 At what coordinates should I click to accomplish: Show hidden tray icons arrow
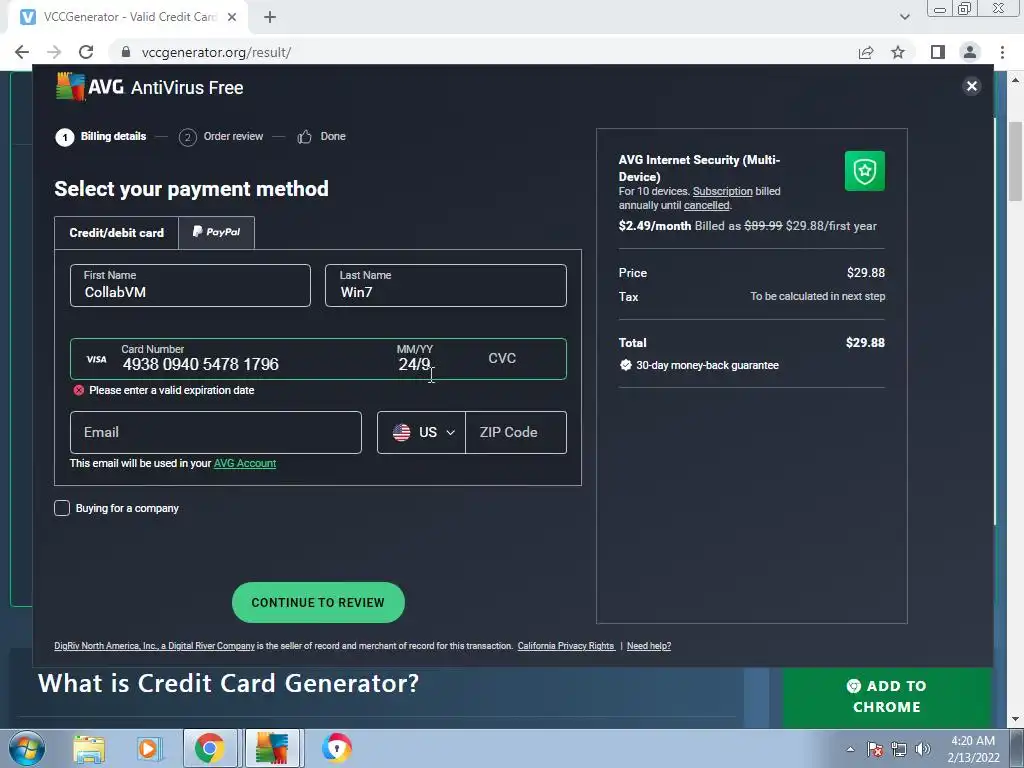click(x=850, y=750)
